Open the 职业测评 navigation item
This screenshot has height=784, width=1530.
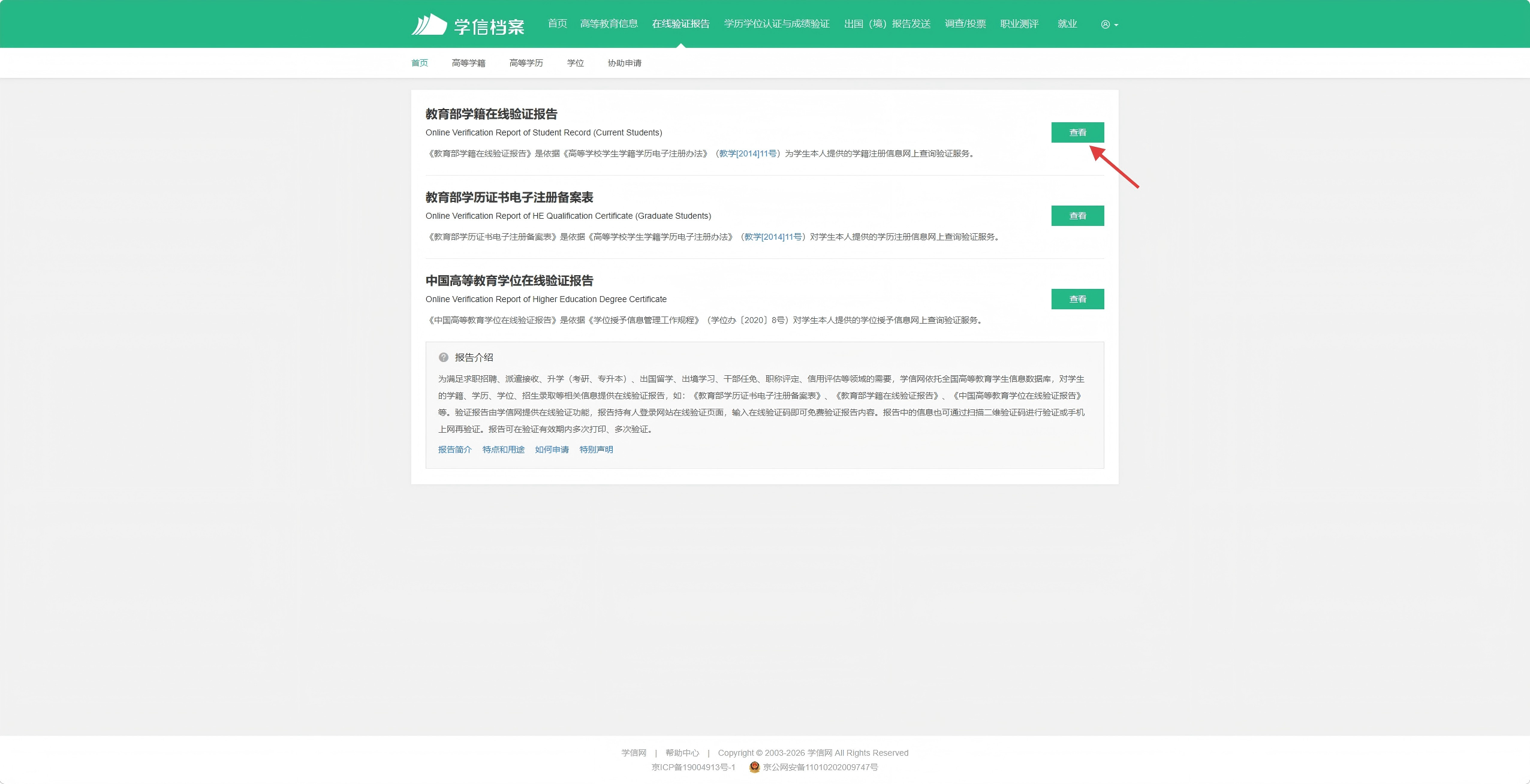pos(1019,24)
